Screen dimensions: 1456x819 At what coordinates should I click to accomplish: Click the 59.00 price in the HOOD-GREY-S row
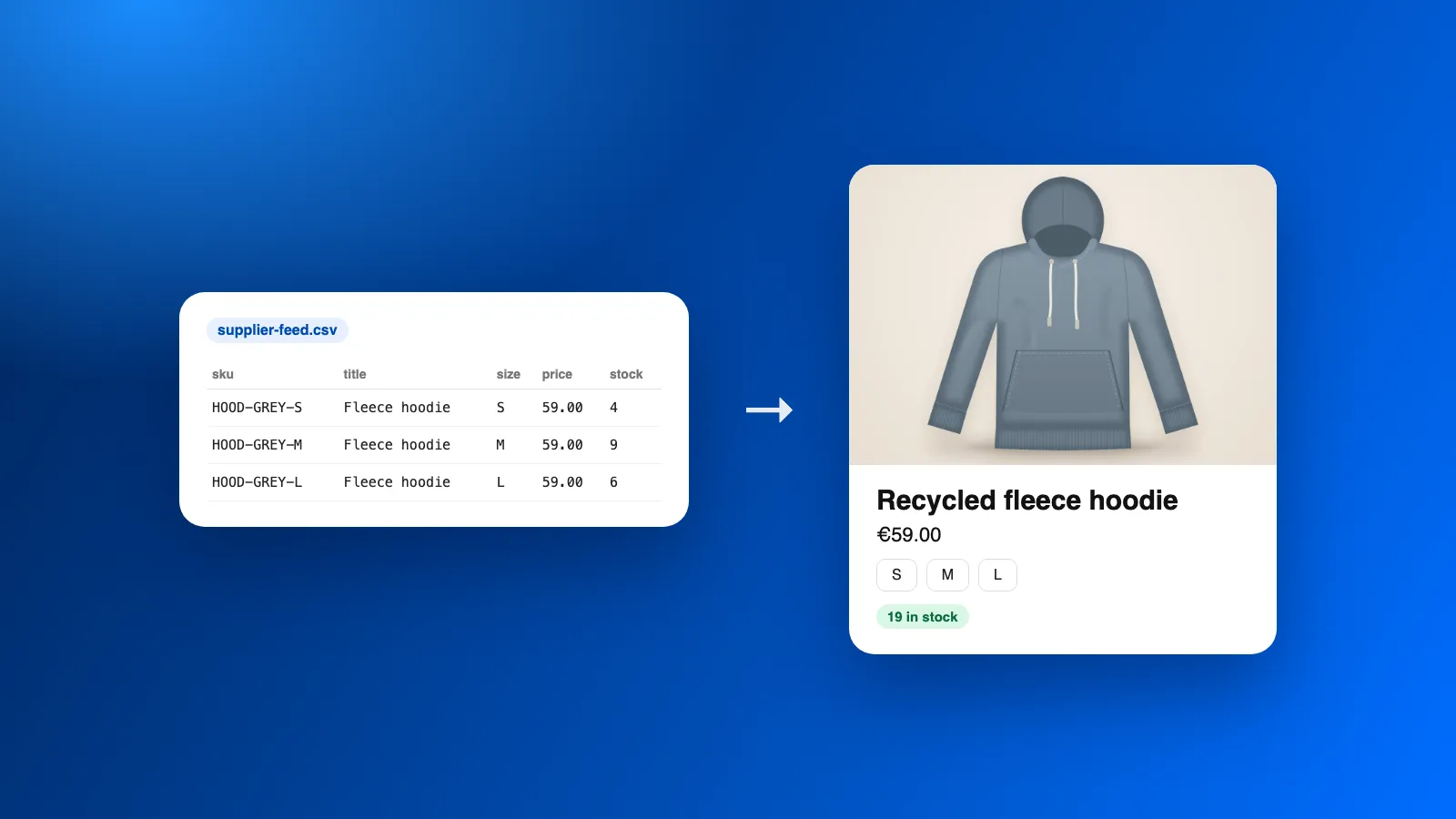[x=562, y=408]
